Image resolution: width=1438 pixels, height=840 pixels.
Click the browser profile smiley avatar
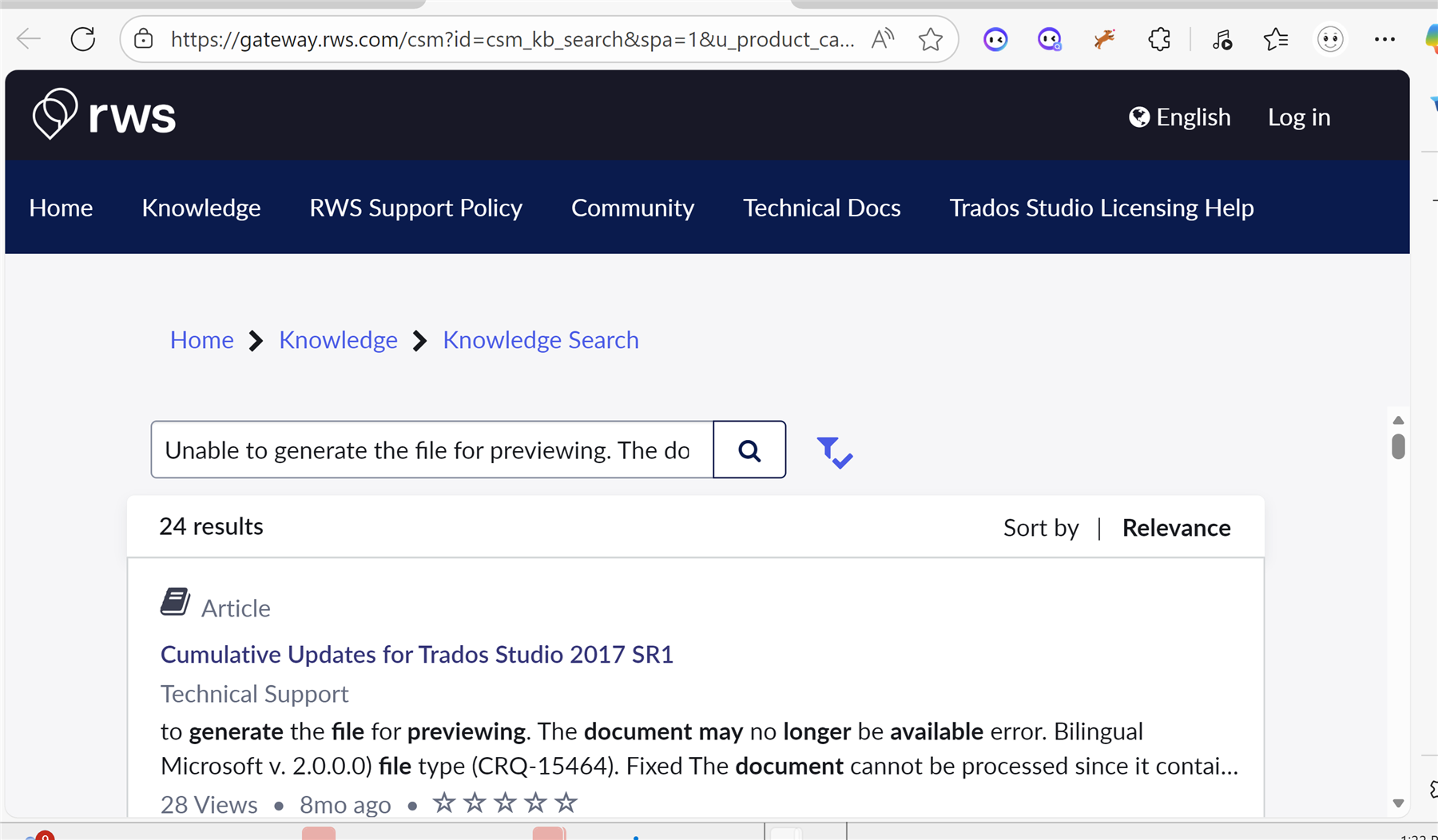(1329, 38)
